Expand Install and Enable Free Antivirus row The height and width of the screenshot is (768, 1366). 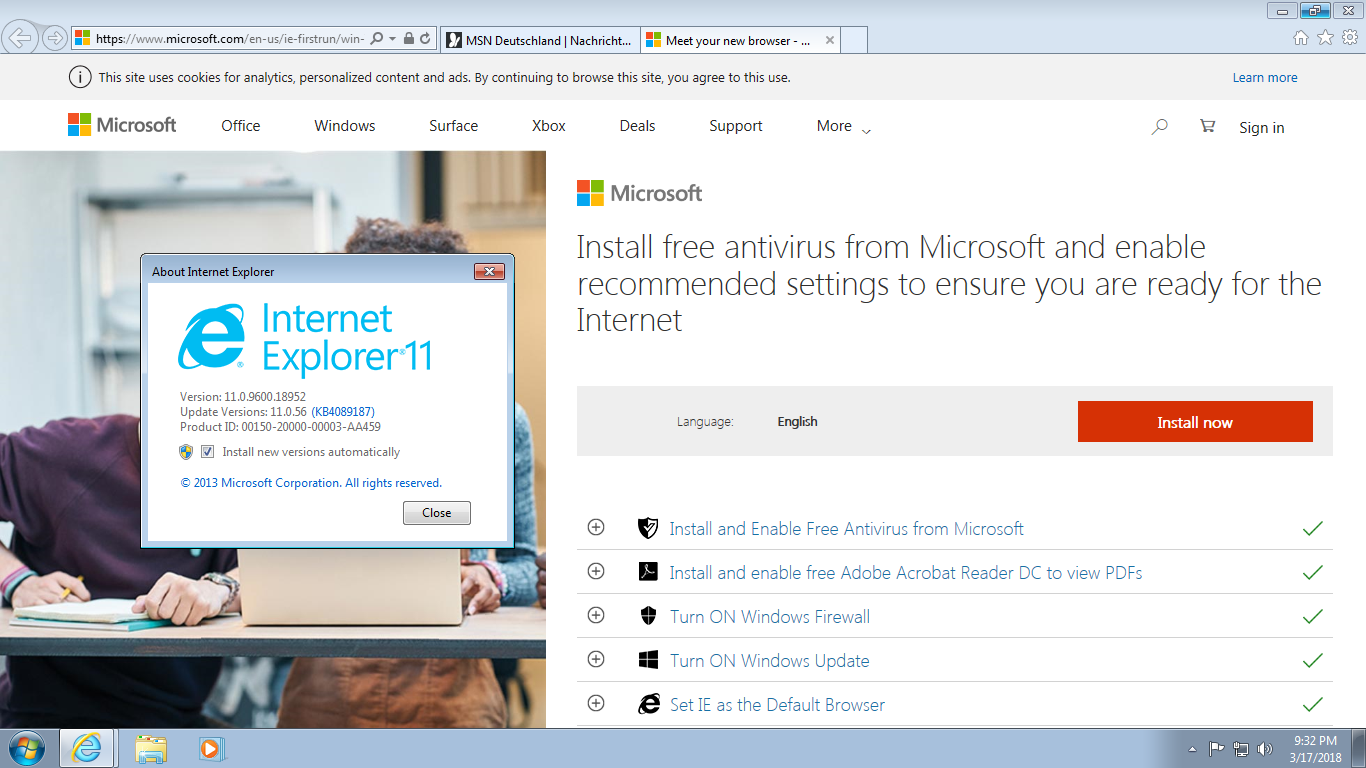point(596,527)
